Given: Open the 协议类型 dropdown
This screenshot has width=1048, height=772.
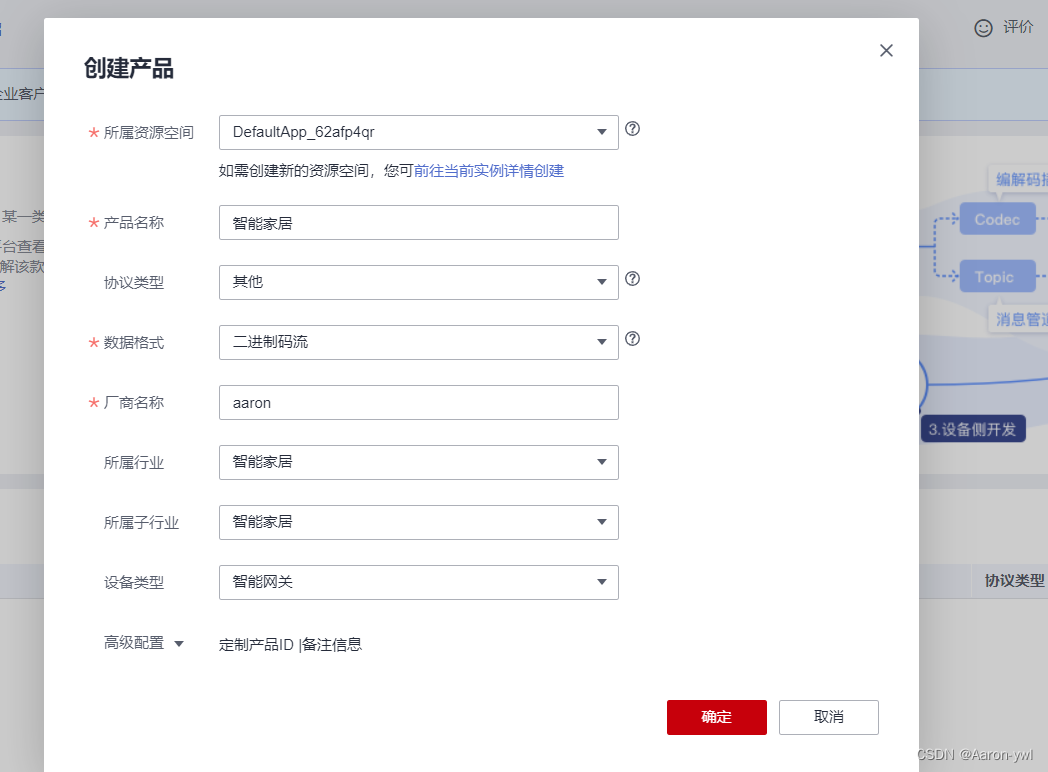Looking at the screenshot, I should (418, 282).
